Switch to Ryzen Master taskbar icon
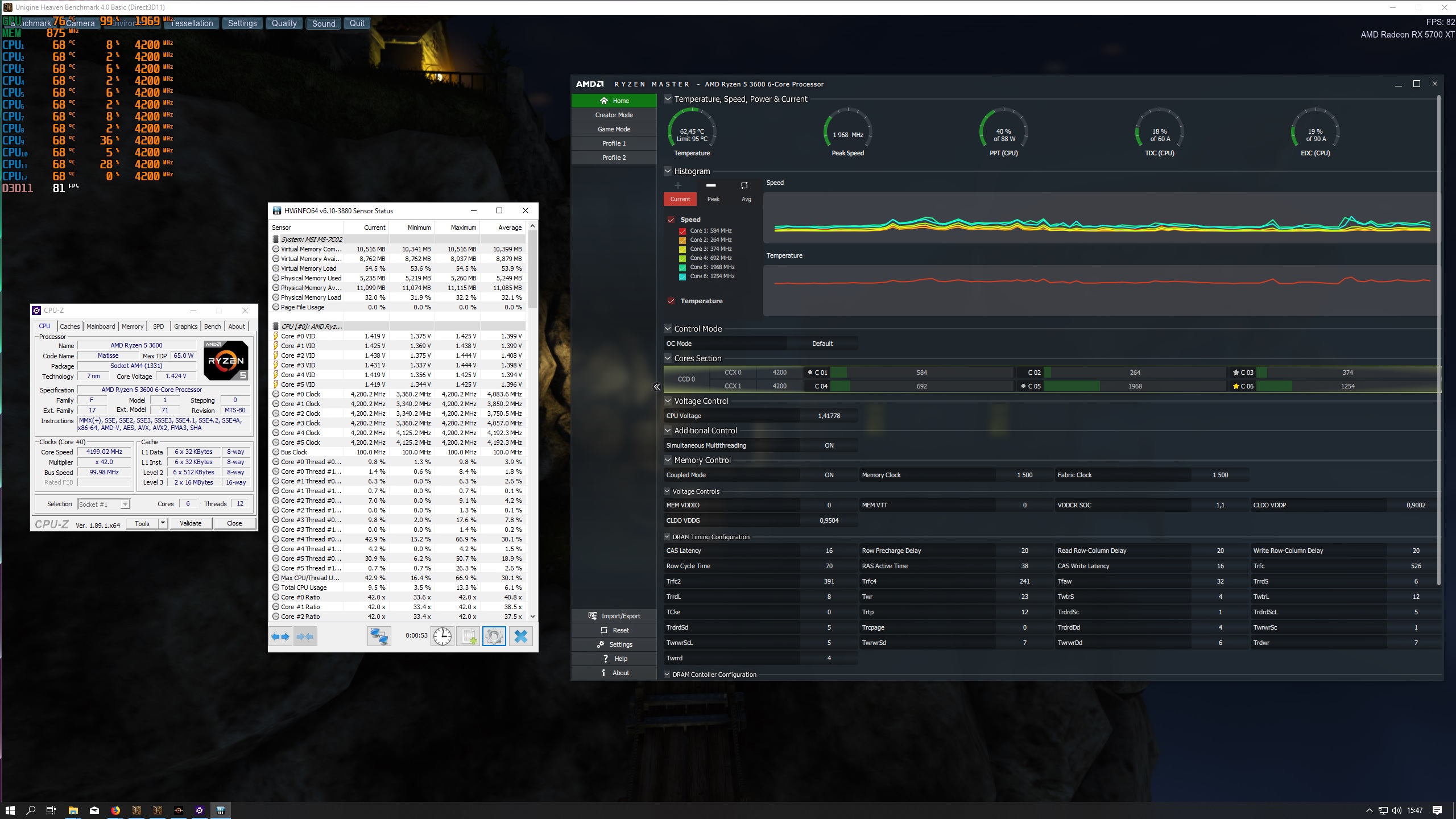 179,810
